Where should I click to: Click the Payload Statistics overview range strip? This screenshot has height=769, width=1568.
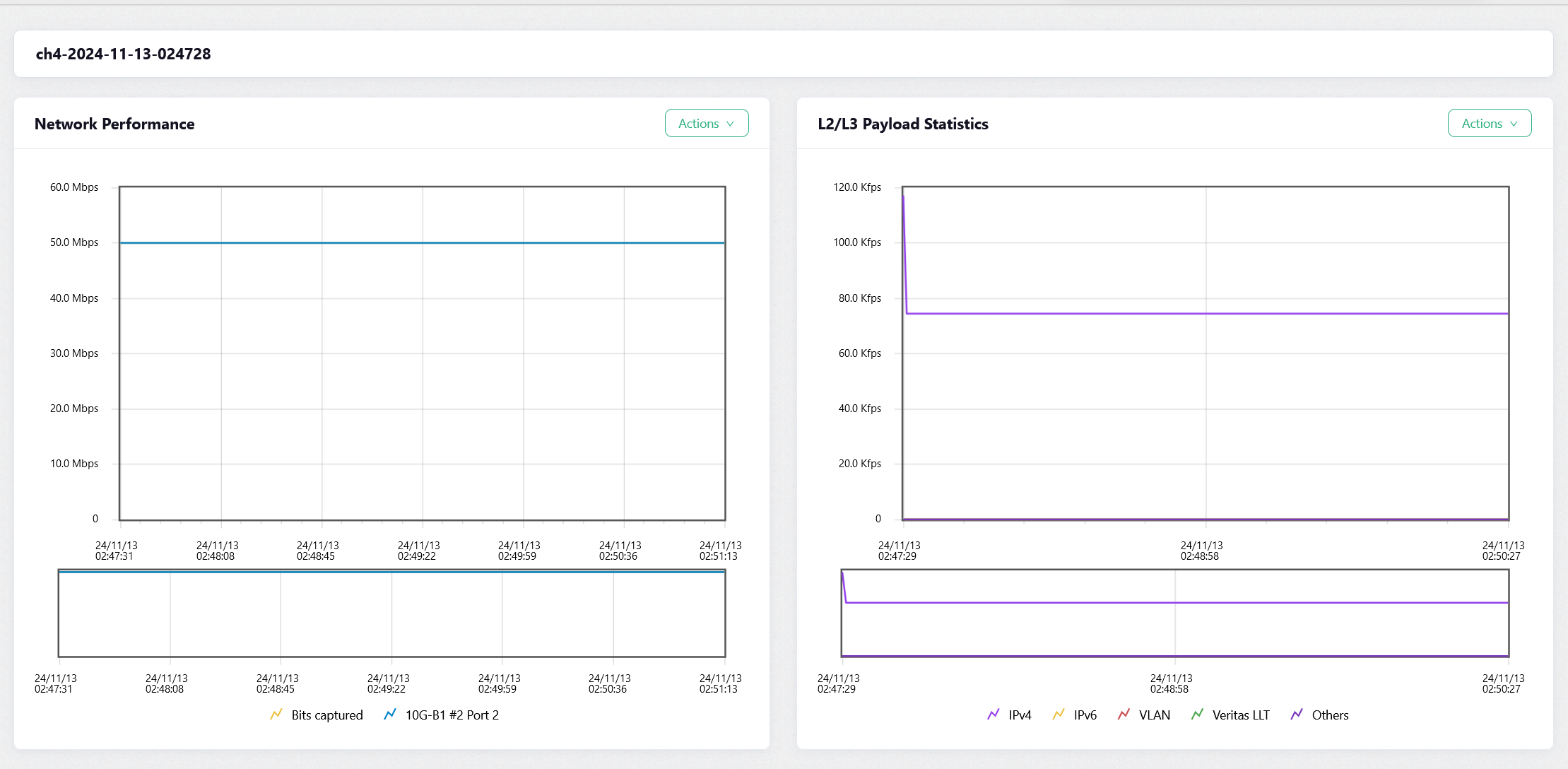pos(1174,614)
